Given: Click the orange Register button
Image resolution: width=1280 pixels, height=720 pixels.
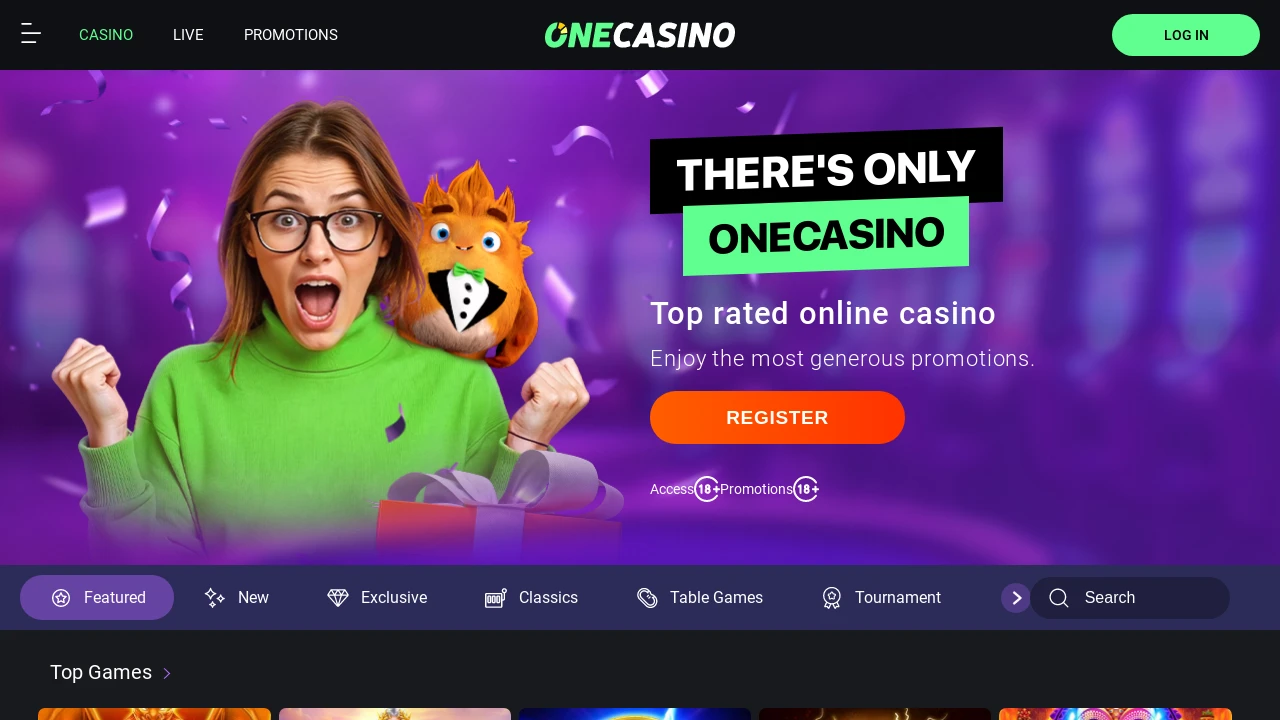Looking at the screenshot, I should pos(777,418).
